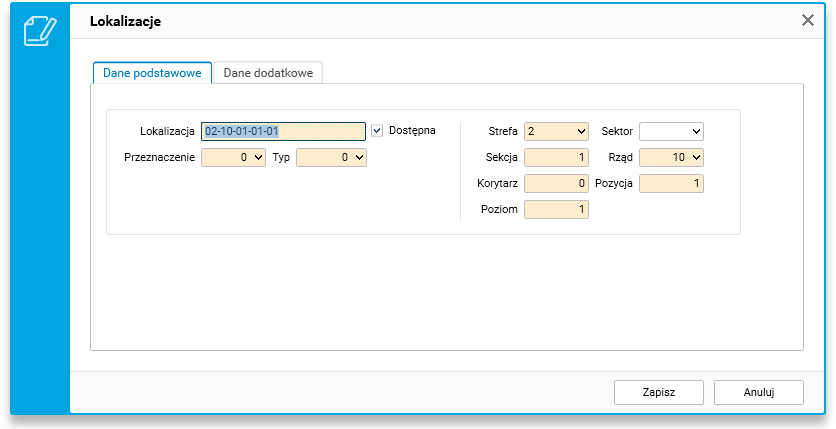The image size is (836, 429).
Task: Click the Strefa field label
Action: coord(503,131)
